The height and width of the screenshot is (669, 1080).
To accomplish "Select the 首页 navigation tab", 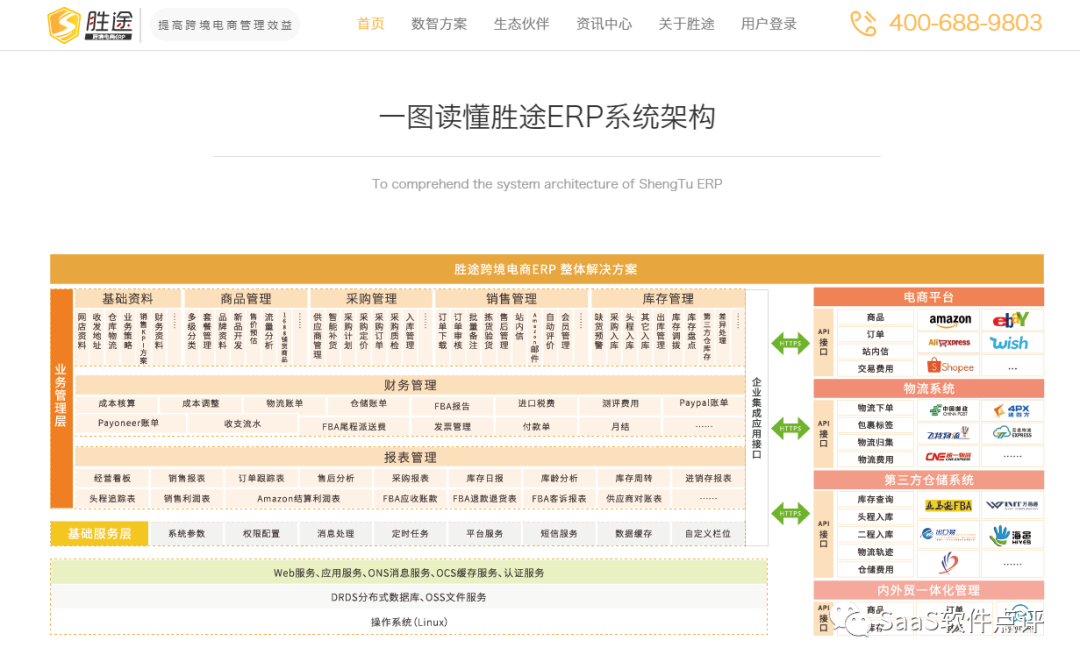I will (371, 23).
